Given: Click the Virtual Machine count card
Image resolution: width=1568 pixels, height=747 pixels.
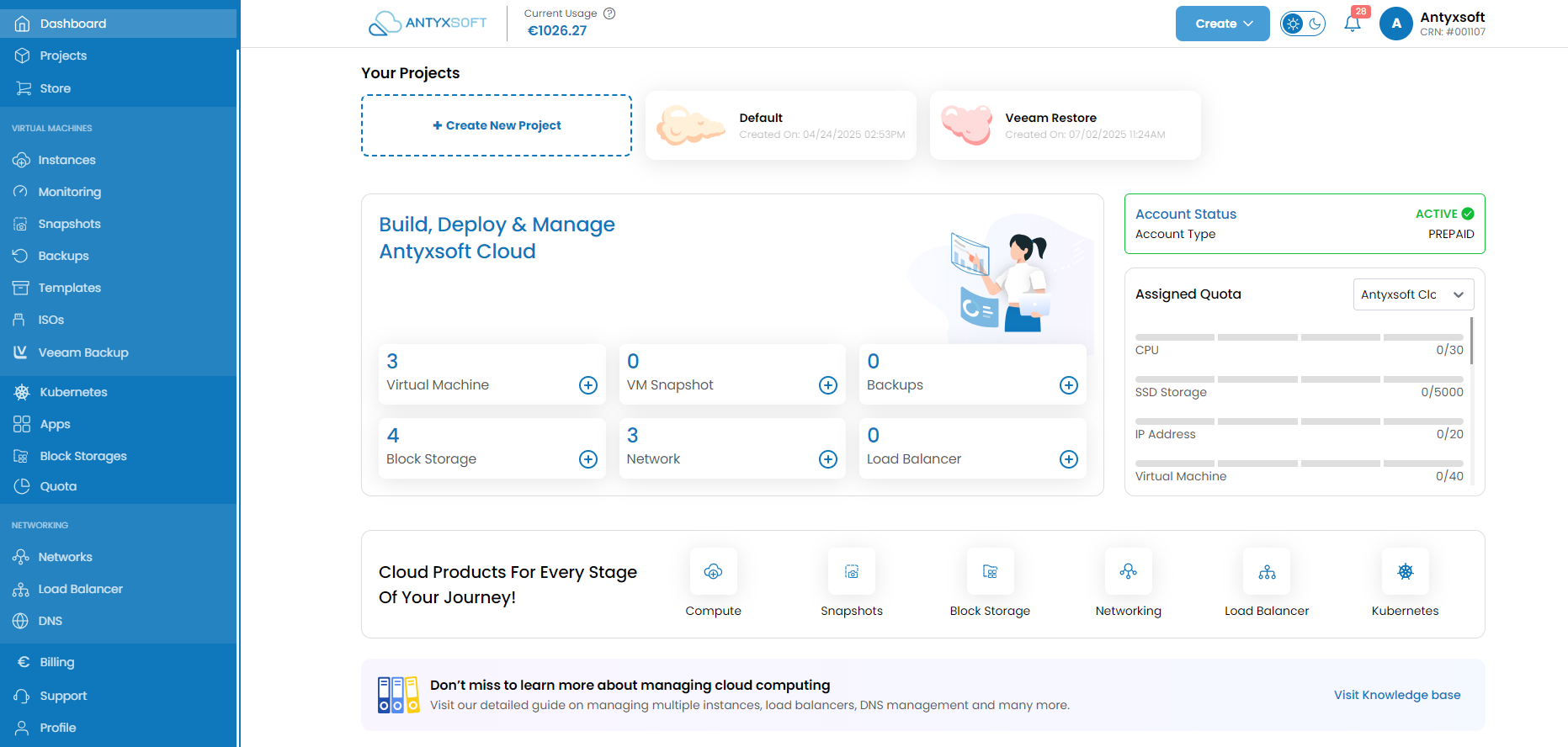Looking at the screenshot, I should pos(492,374).
